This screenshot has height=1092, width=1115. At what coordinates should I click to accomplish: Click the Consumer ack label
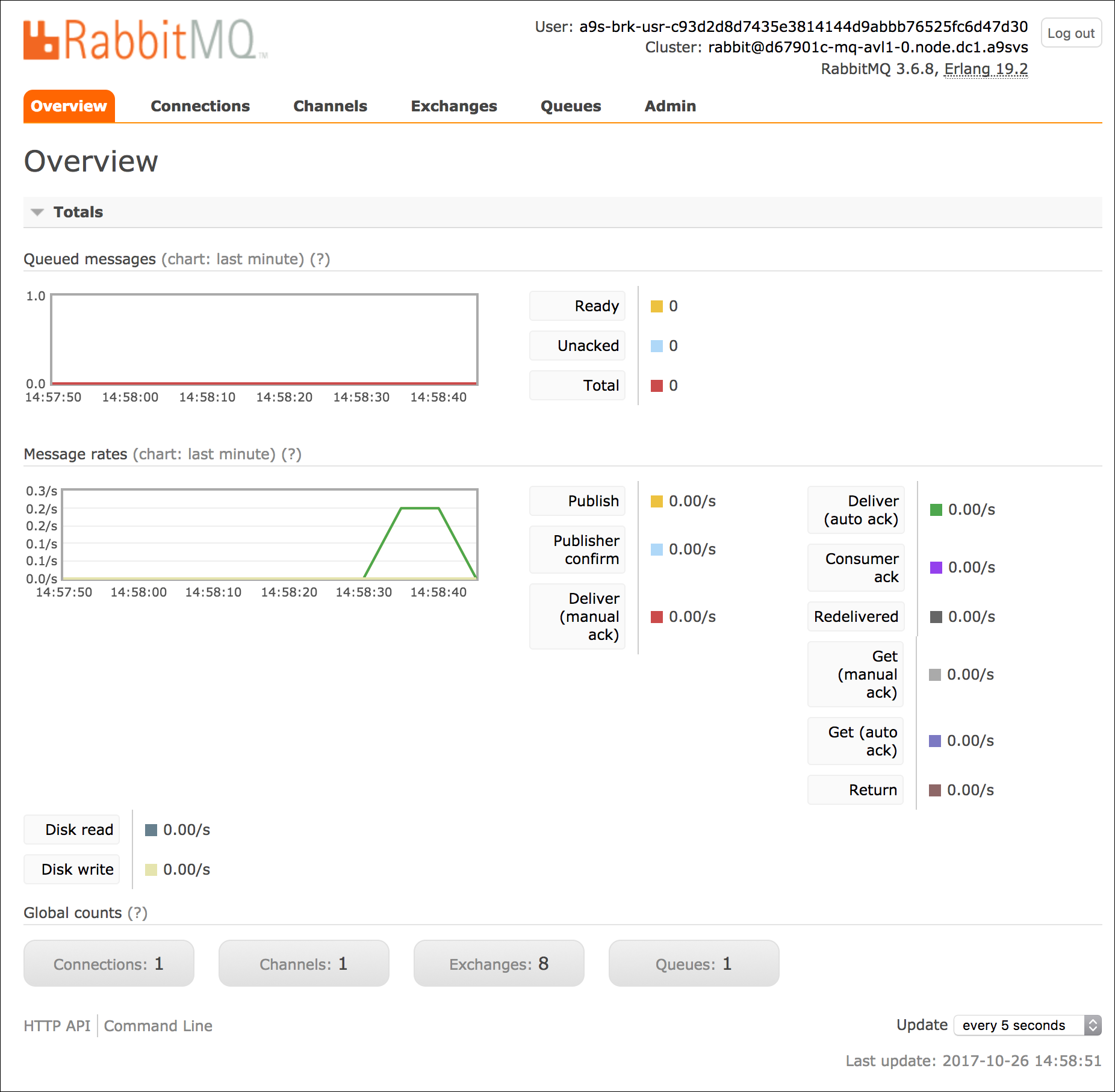click(856, 568)
